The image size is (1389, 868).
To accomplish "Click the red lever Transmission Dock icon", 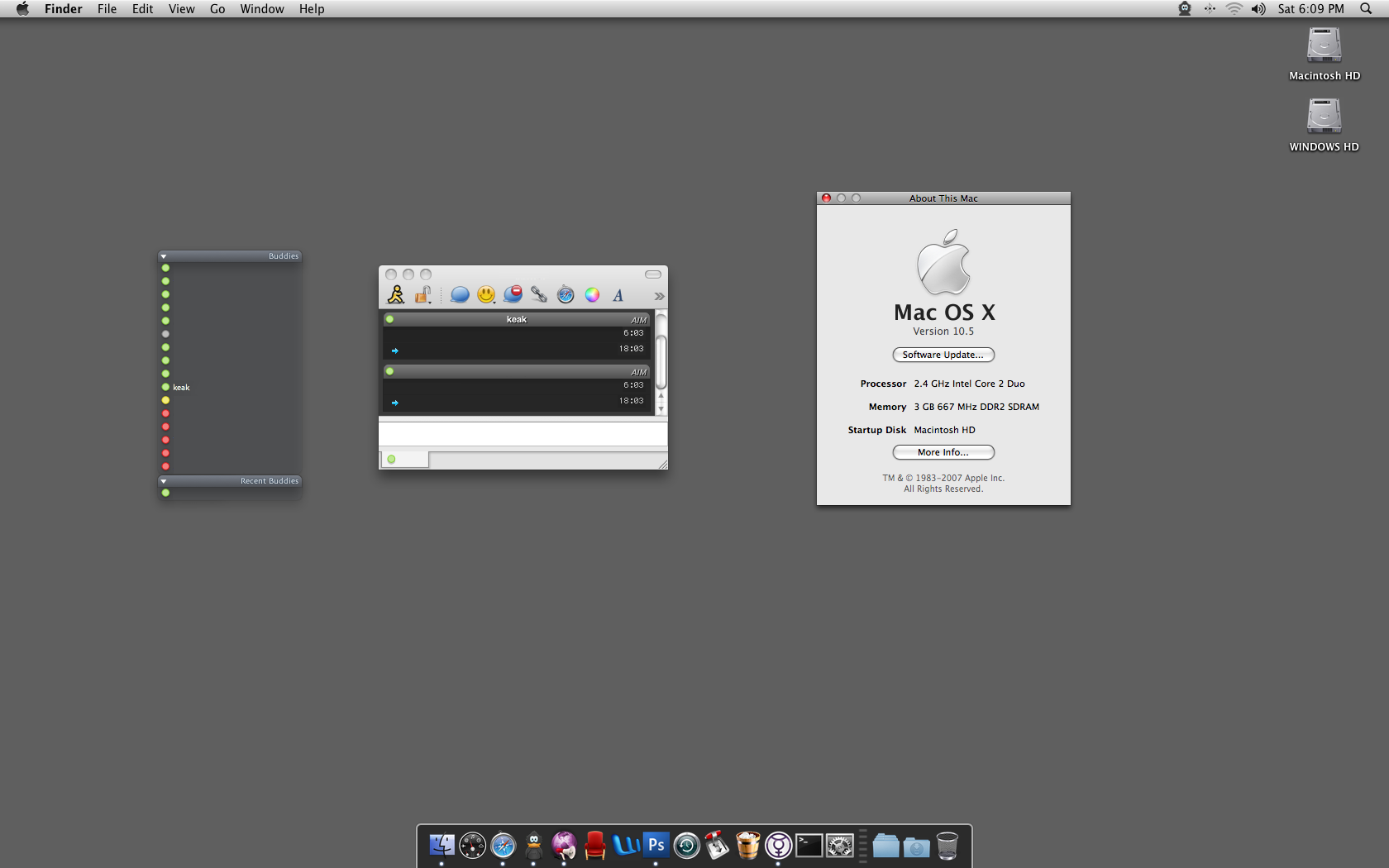I will [717, 845].
